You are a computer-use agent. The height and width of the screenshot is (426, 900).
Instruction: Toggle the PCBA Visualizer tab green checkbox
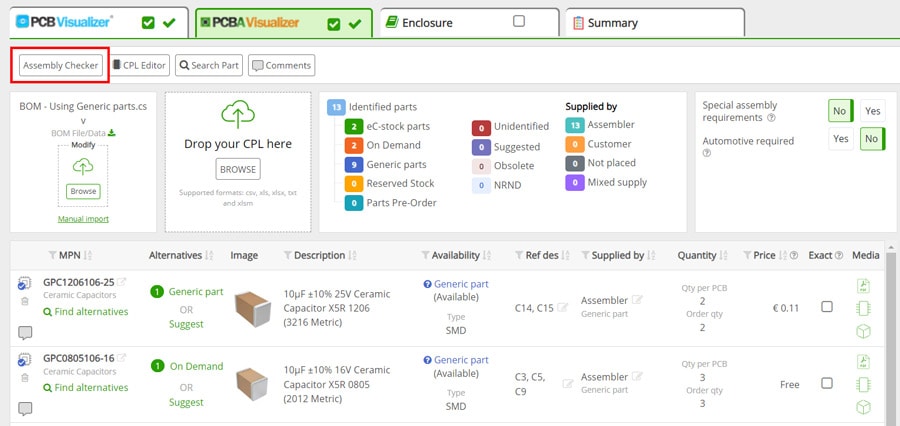333,24
